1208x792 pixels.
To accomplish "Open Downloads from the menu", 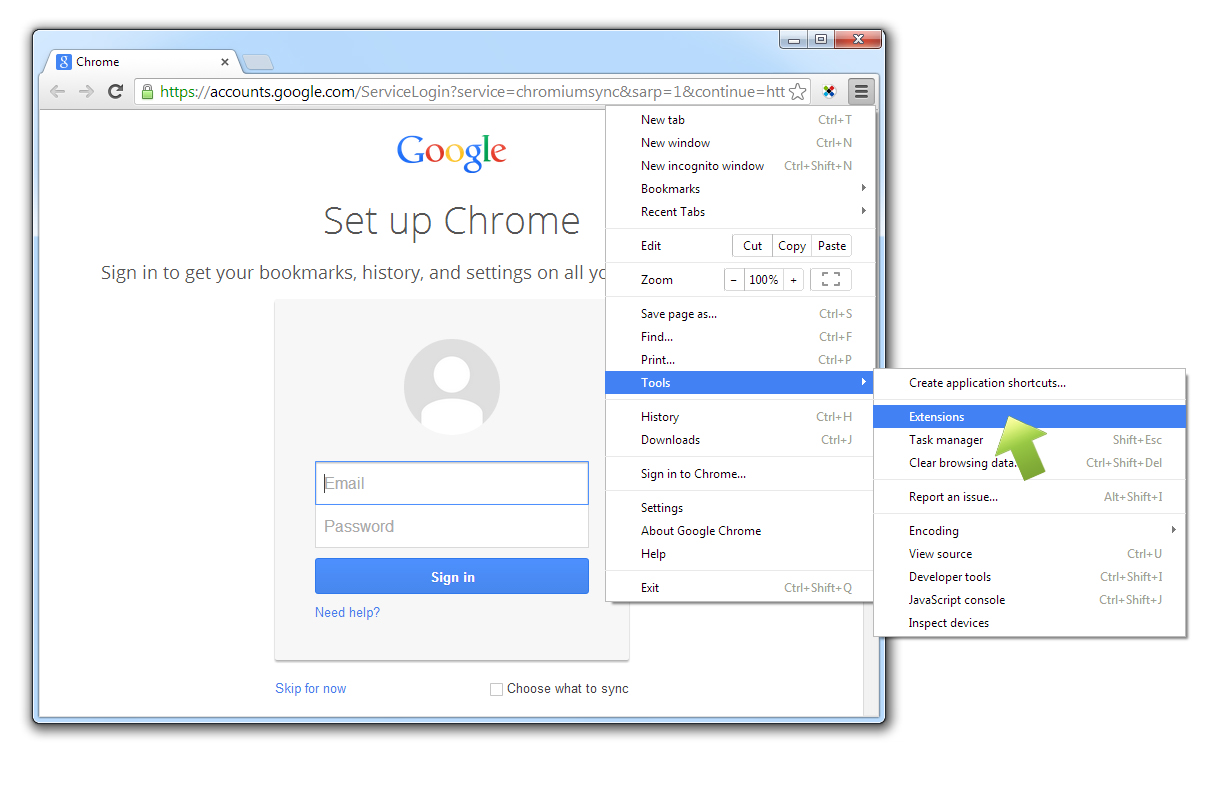I will 739,440.
